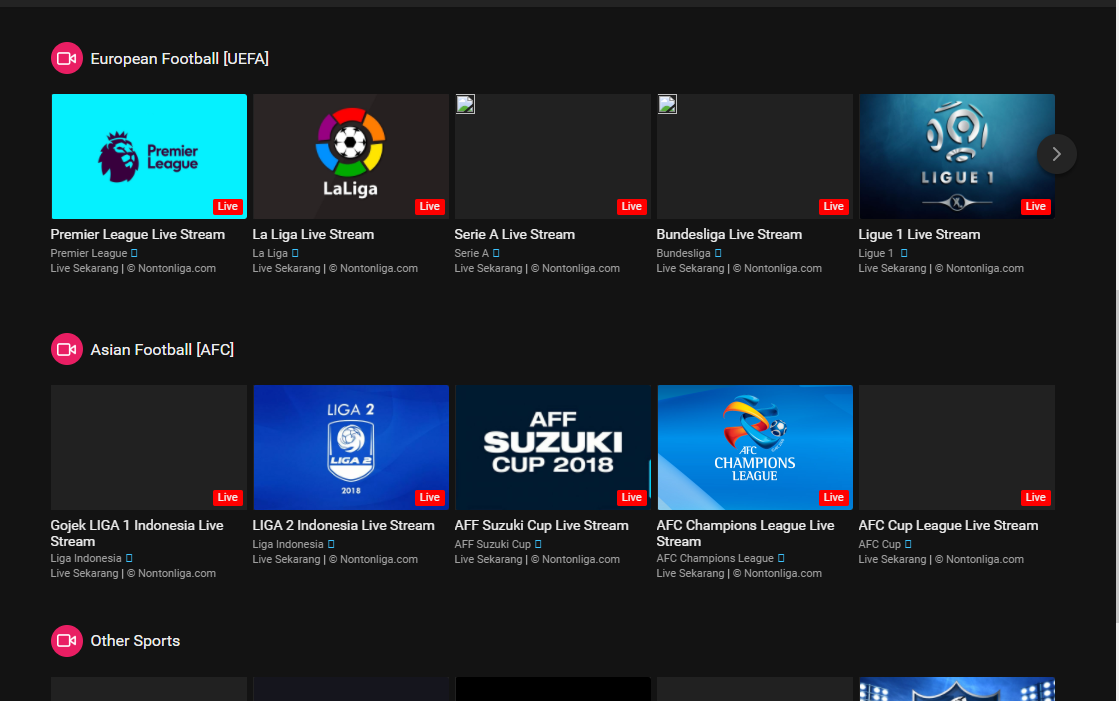Viewport: 1119px width, 701px height.
Task: Click the verified icon after Bundesliga channel name
Action: point(718,253)
